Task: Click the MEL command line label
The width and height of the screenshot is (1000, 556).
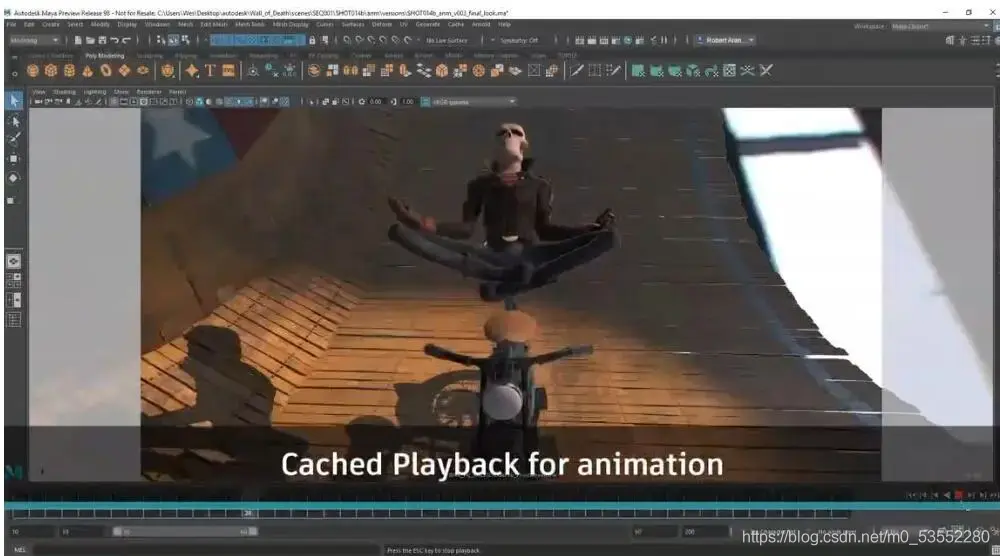Action: pos(19,550)
